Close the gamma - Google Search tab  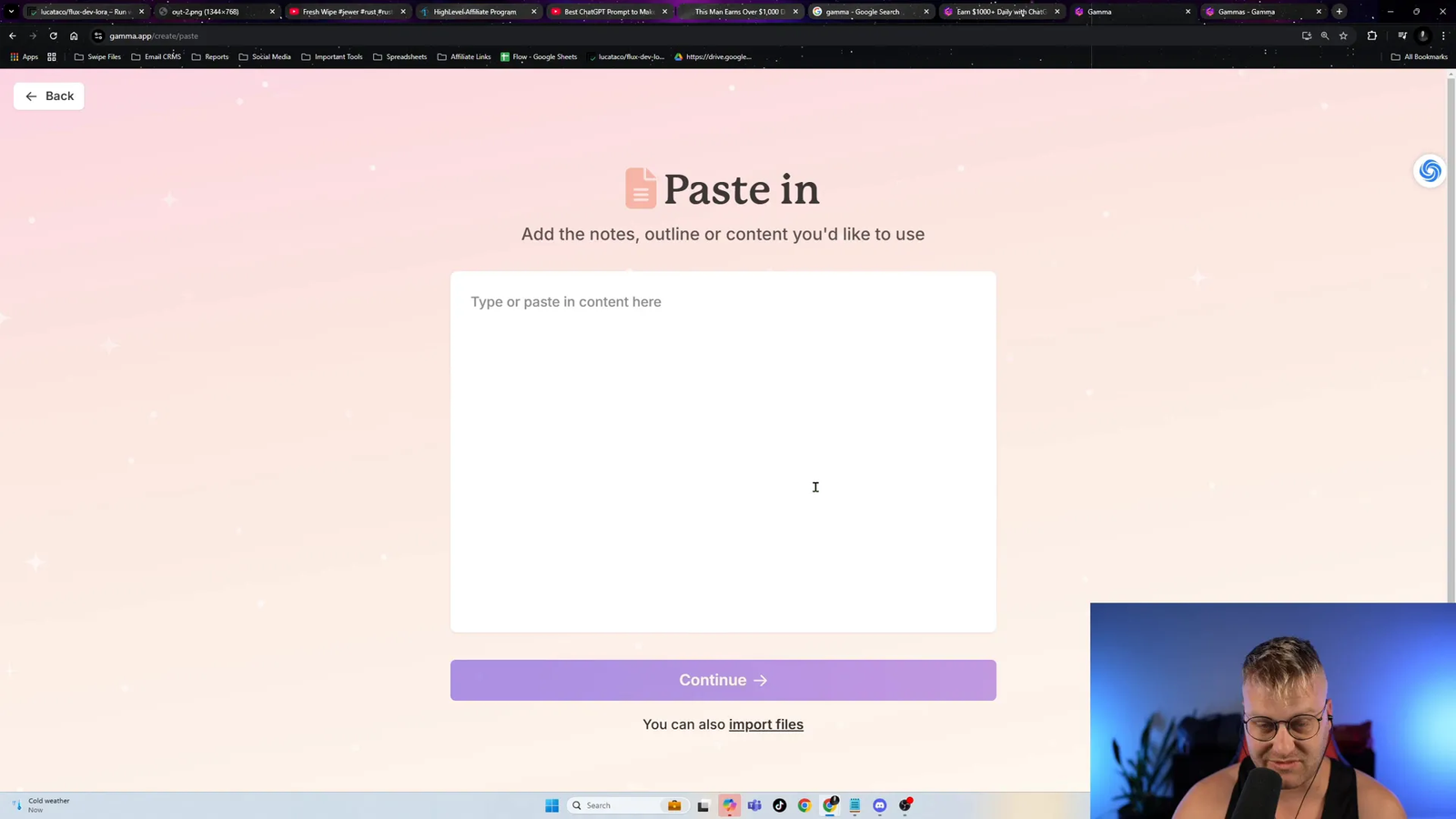pos(926,12)
